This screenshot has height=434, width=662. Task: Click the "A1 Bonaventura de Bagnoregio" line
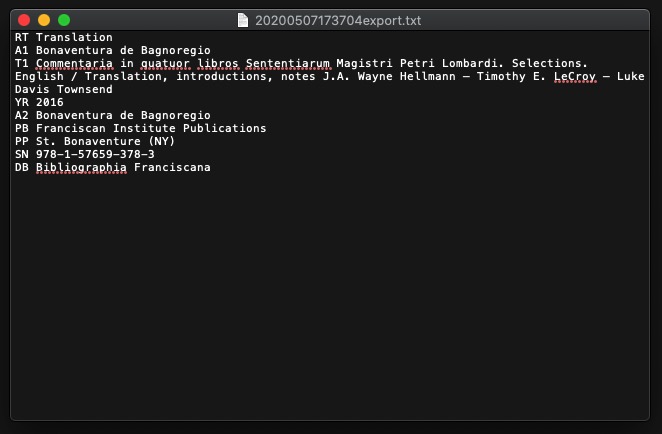112,50
